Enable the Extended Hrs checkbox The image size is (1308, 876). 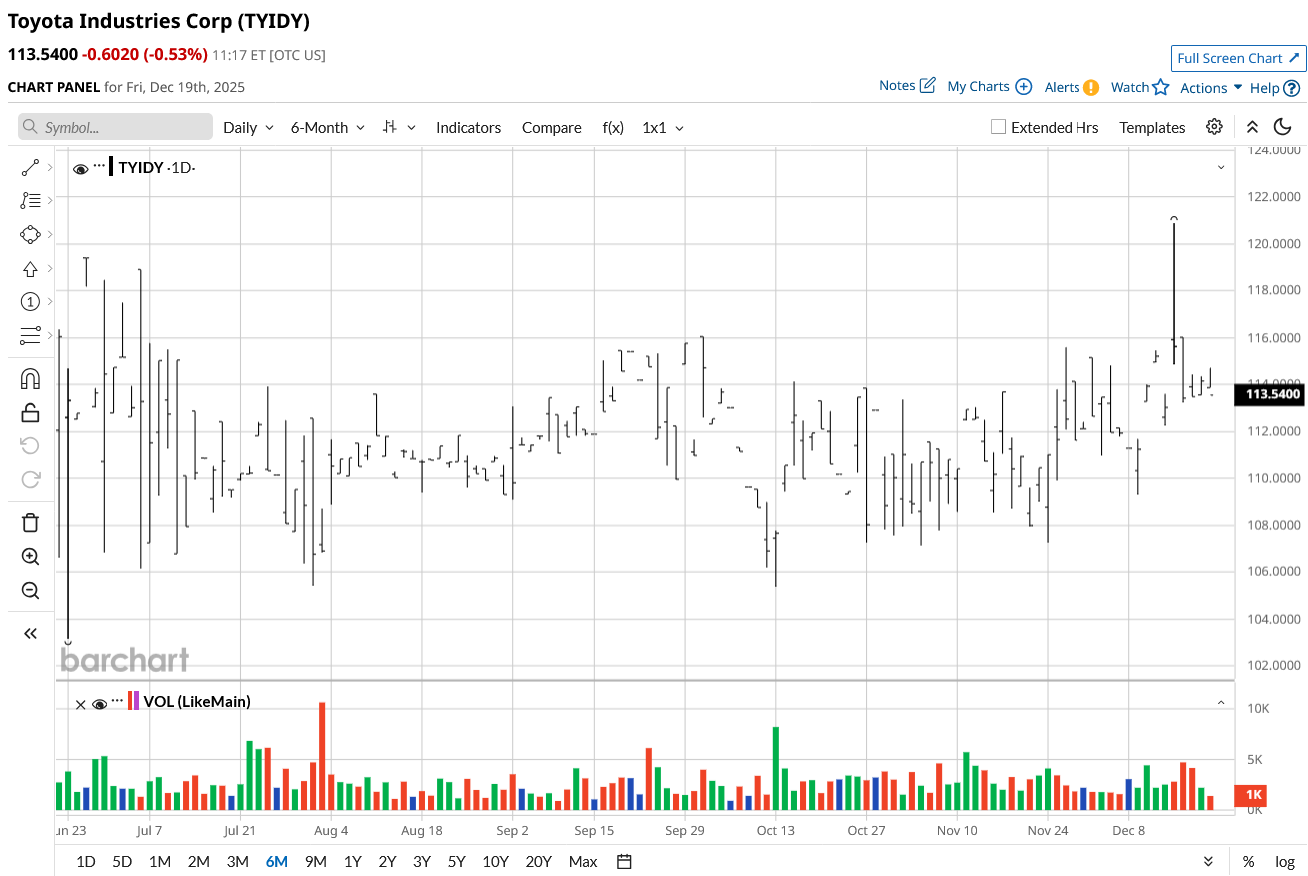(998, 127)
